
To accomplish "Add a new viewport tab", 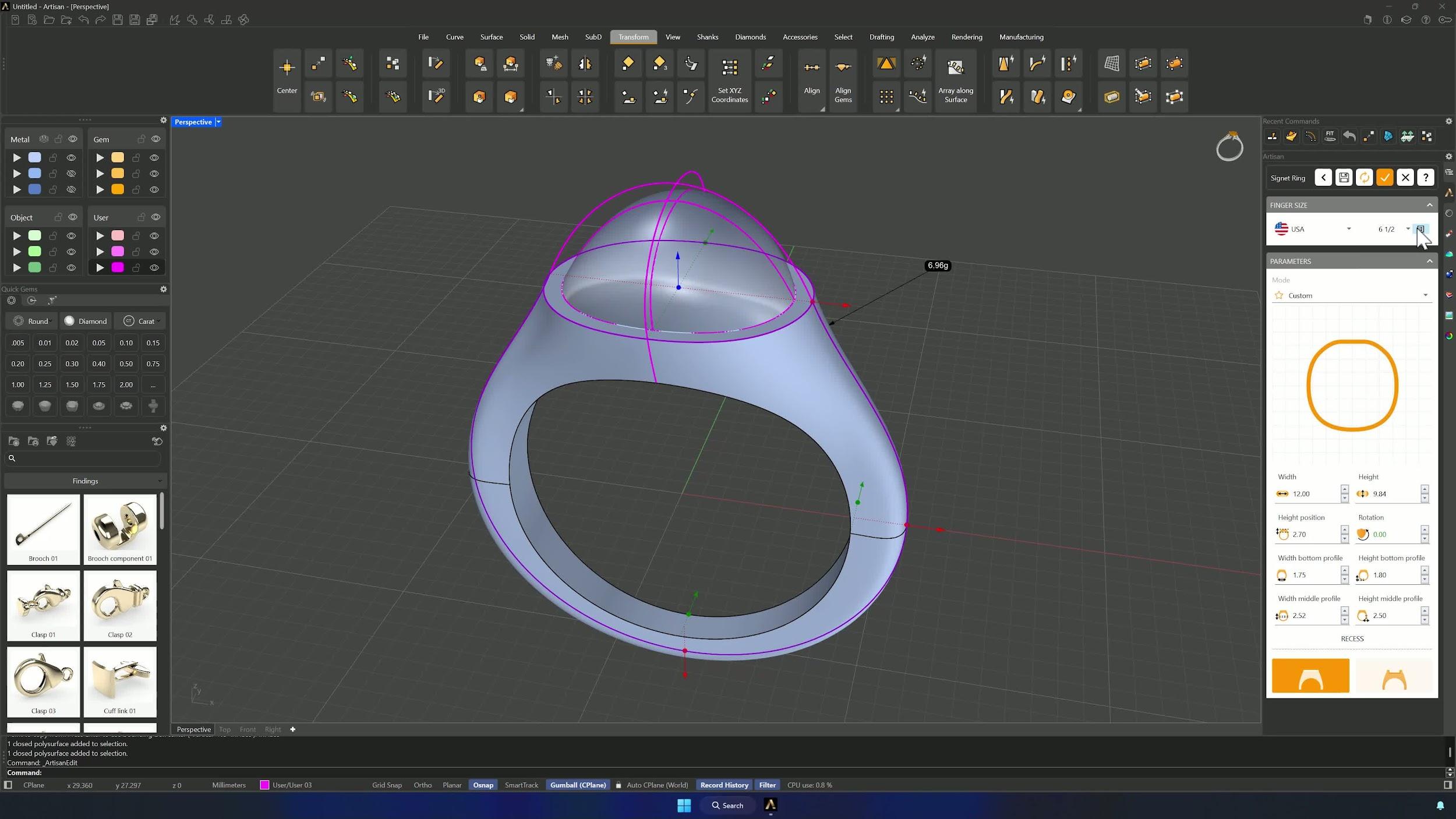I will point(292,729).
